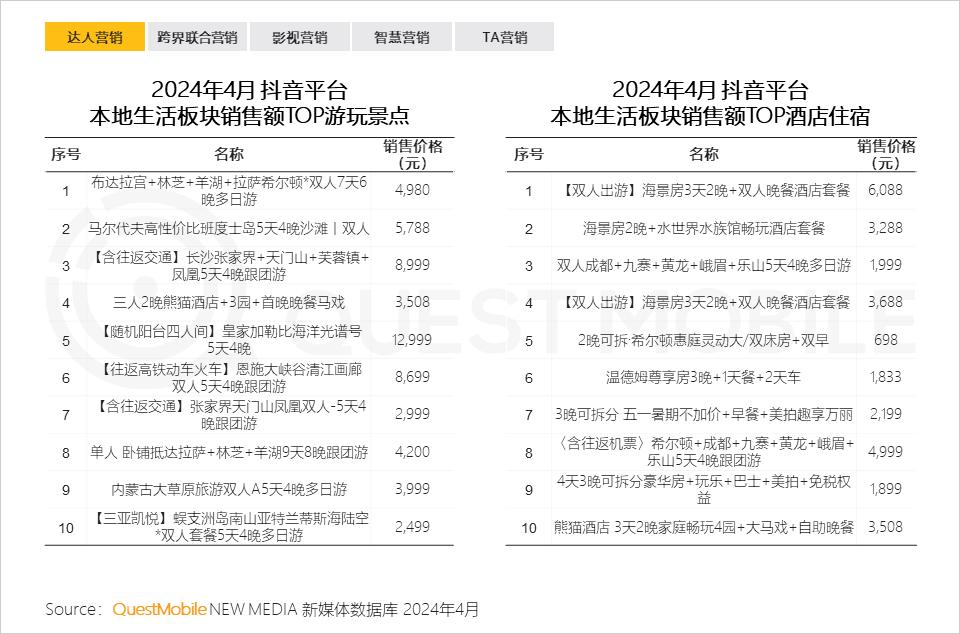This screenshot has width=960, height=634.
Task: Click the 销售价格 header in attractions table
Action: (x=413, y=154)
